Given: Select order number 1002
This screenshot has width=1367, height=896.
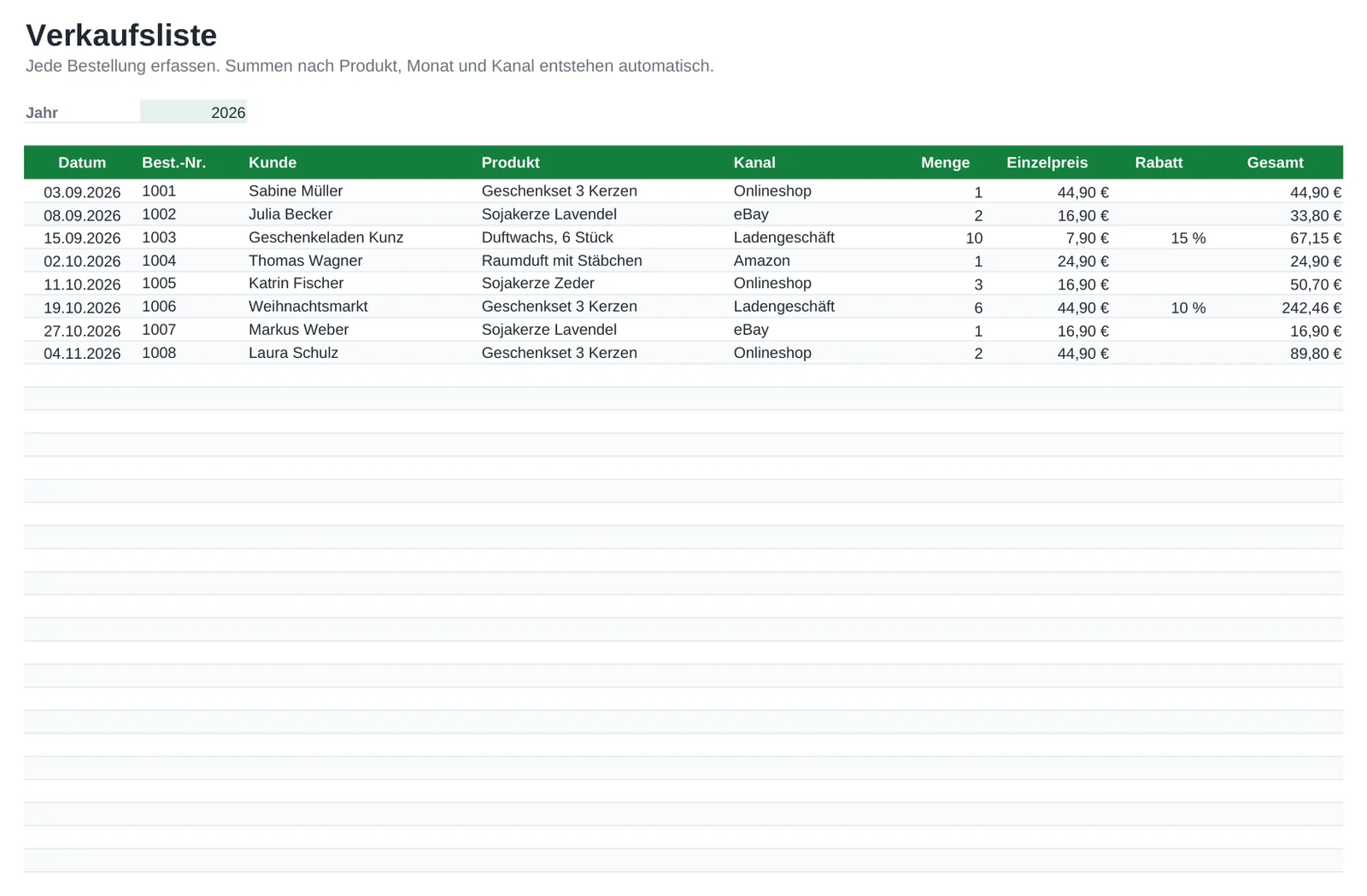Looking at the screenshot, I should tap(159, 214).
